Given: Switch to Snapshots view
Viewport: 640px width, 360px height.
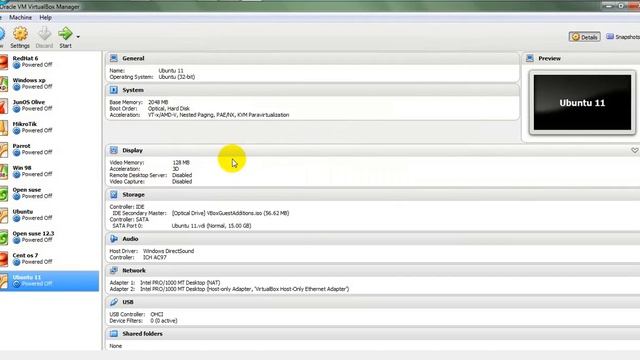Looking at the screenshot, I should click(x=623, y=37).
